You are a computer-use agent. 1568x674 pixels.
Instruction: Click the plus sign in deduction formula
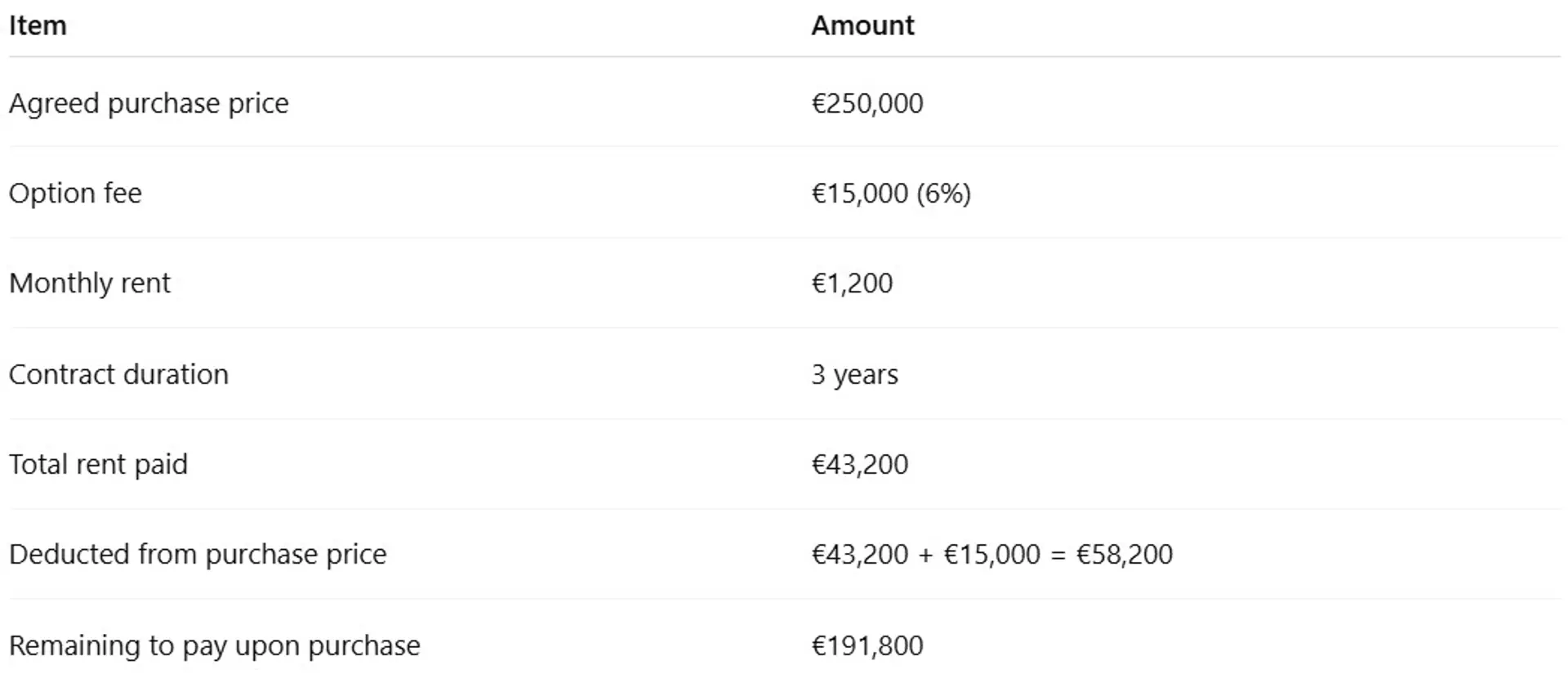tap(925, 556)
